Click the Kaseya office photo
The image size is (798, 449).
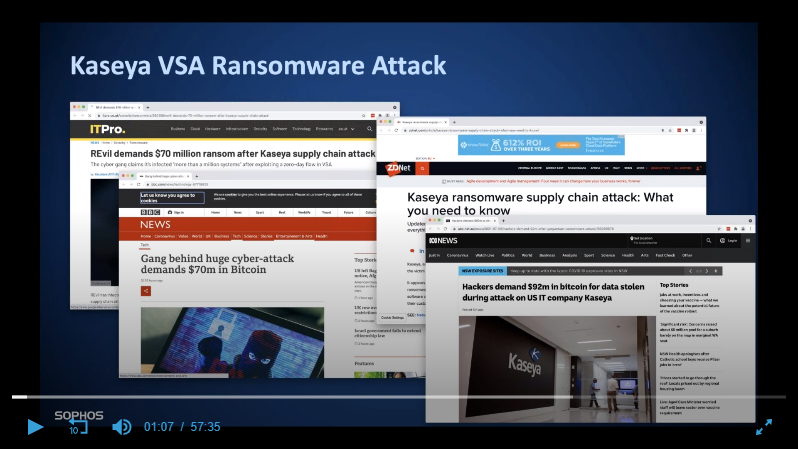tap(557, 369)
